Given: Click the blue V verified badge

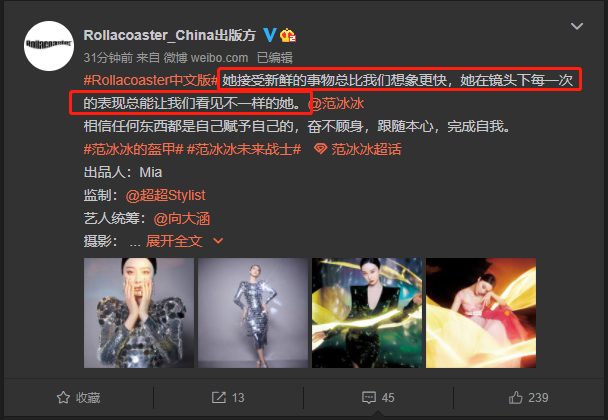Looking at the screenshot, I should pos(269,35).
